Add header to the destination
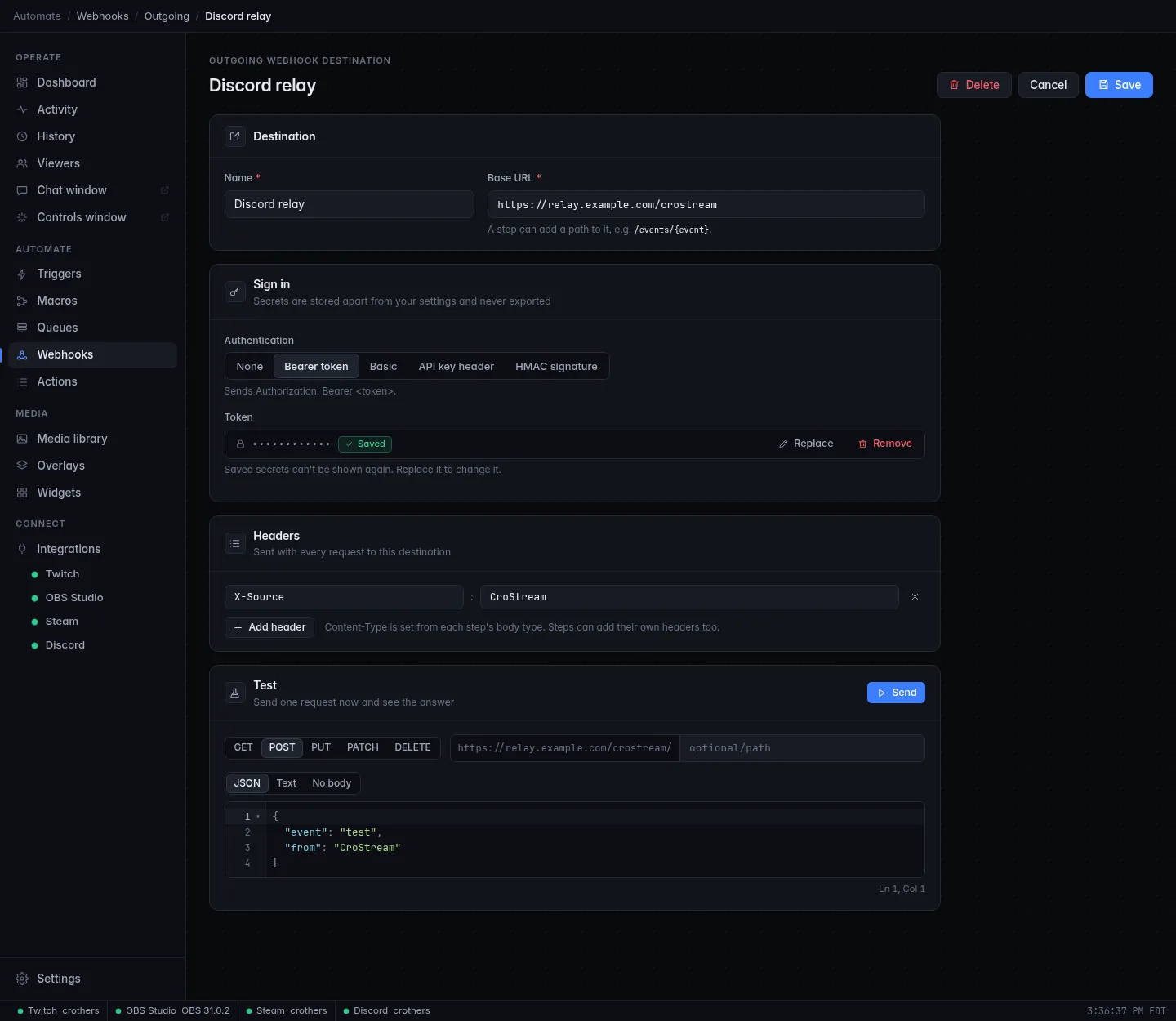Screen dimensions: 1176x1021 (269, 627)
